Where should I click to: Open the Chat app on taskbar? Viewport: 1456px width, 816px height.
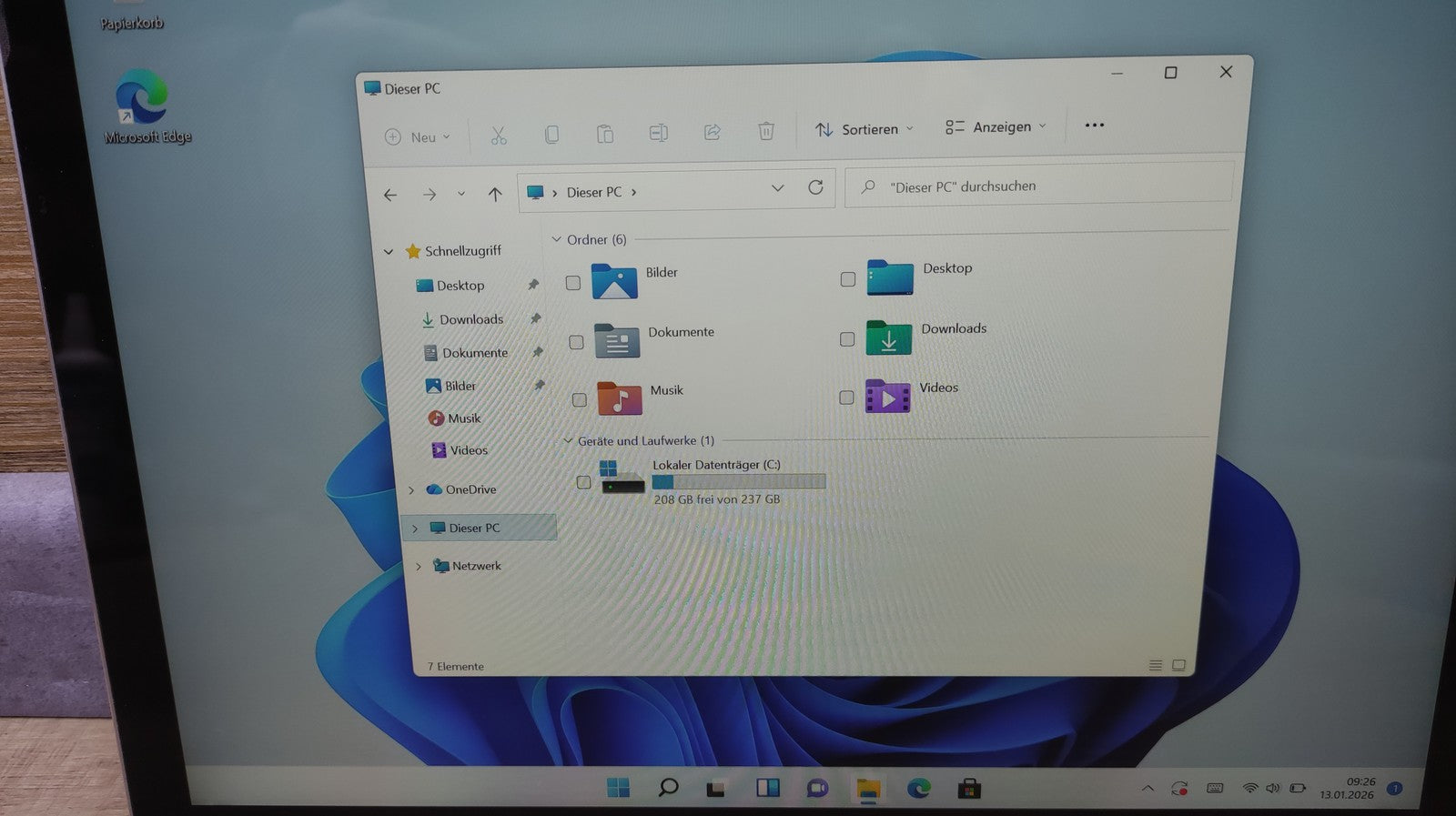[817, 788]
